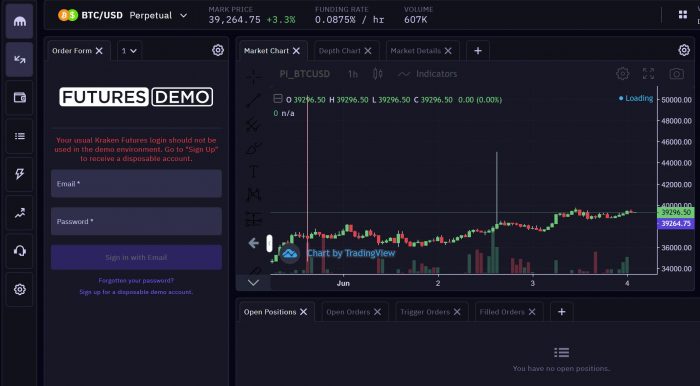
Task: Open the headset support icon
Action: 20,251
